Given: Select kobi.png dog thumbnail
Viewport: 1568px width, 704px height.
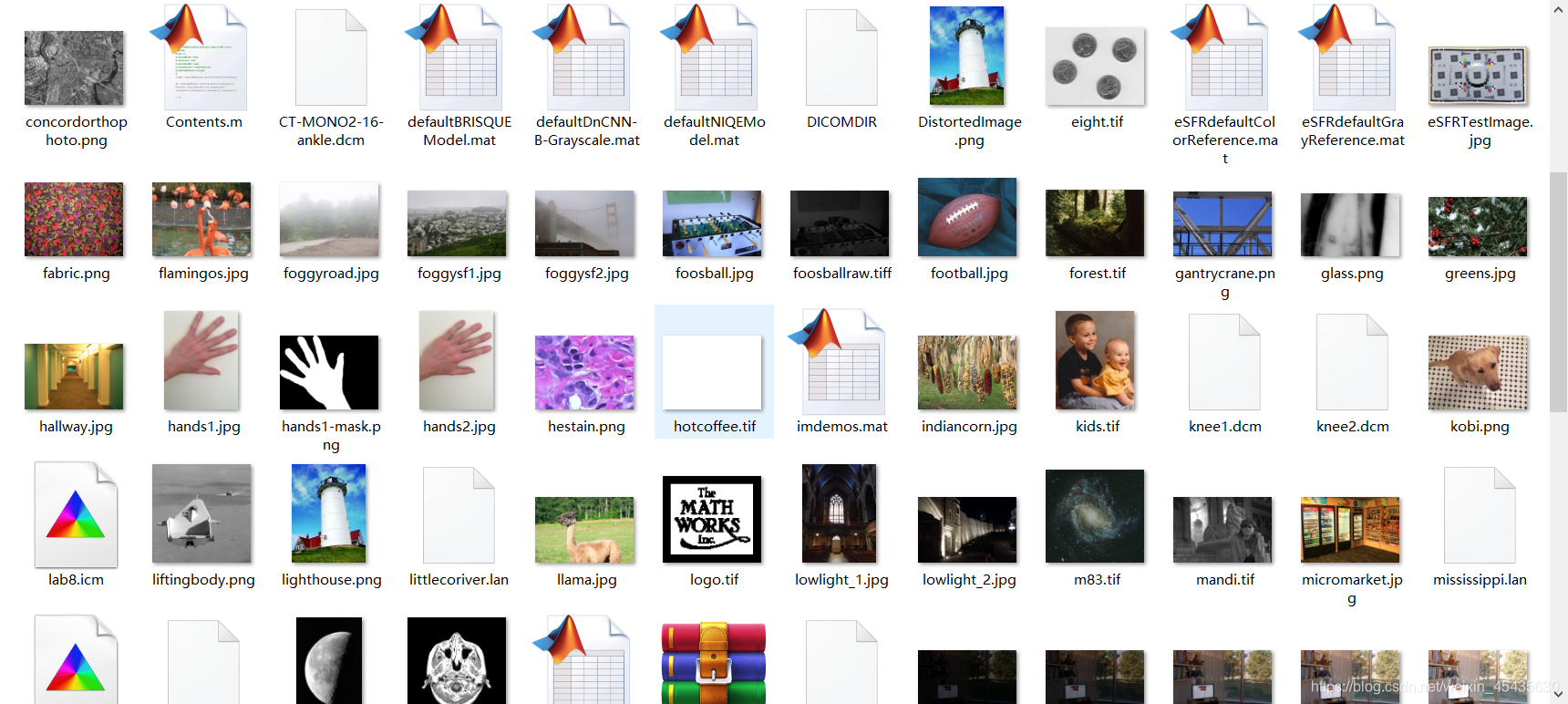Looking at the screenshot, I should point(1478,372).
